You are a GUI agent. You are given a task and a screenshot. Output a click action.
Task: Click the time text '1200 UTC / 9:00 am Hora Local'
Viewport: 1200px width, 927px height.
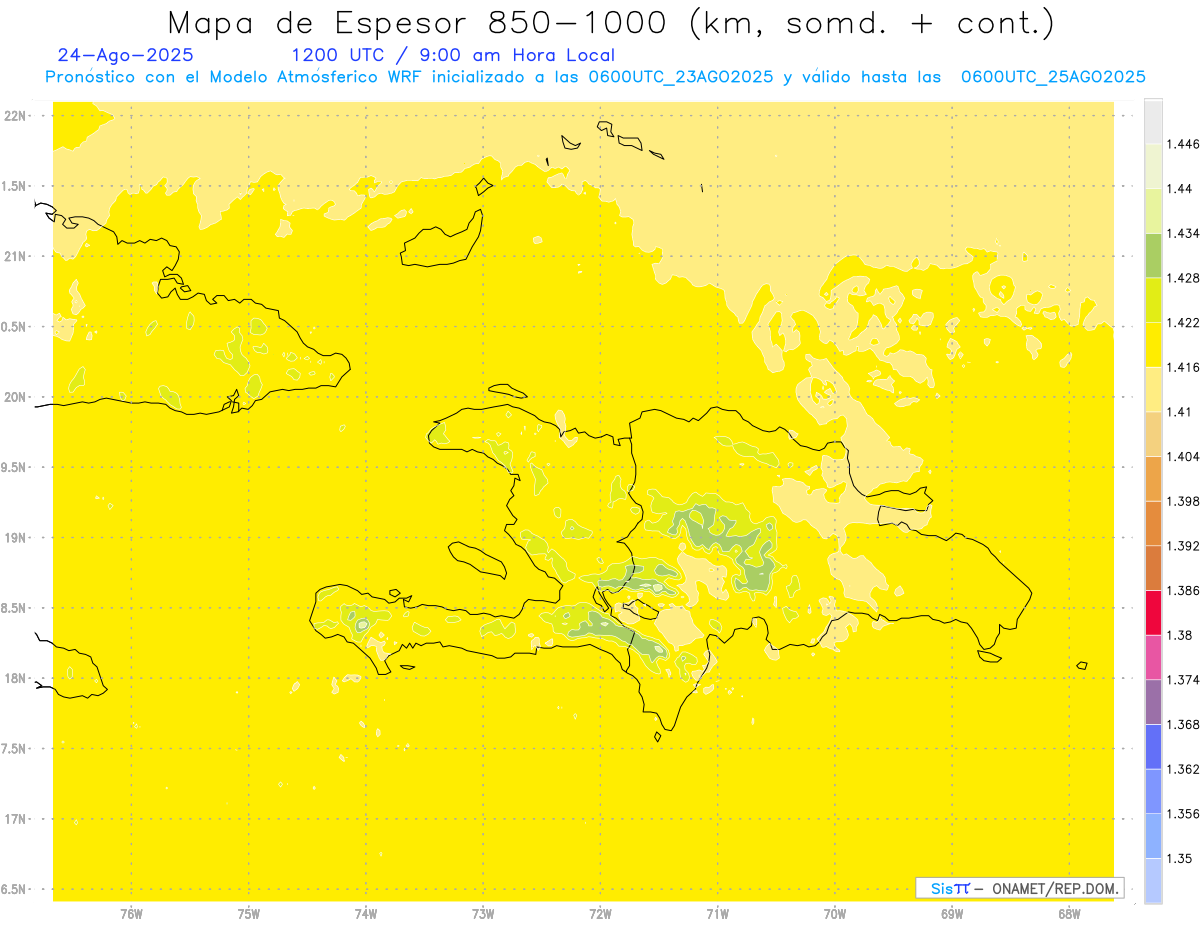pos(453,56)
